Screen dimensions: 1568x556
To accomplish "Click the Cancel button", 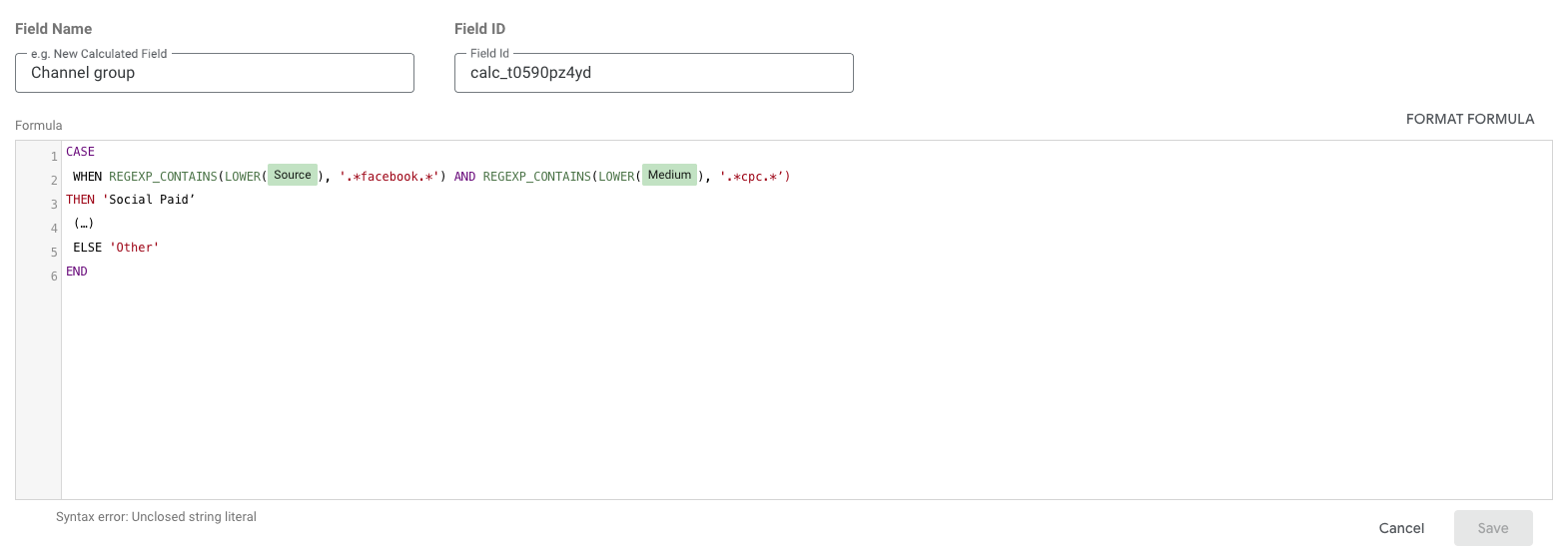I will point(1401,528).
